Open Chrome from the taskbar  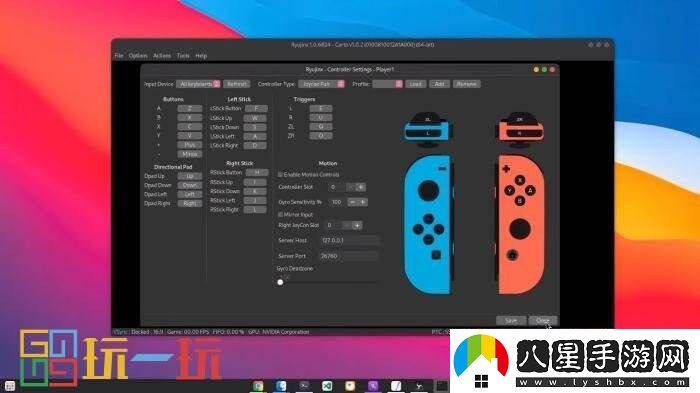click(258, 386)
